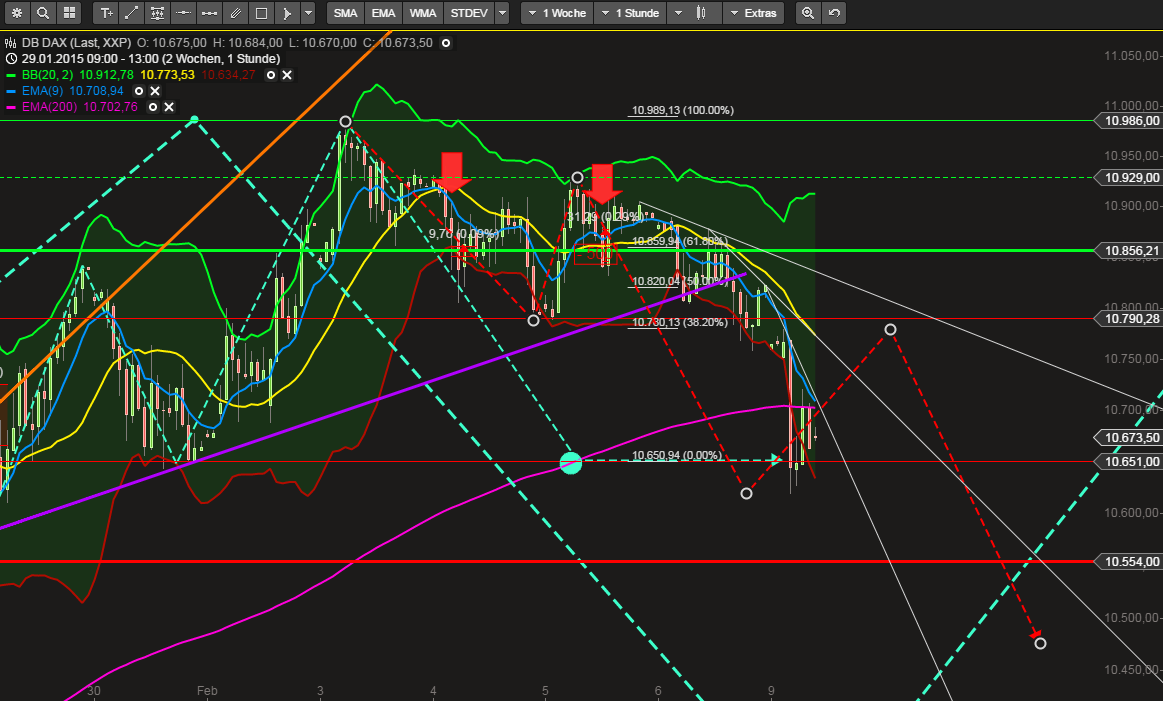The image size is (1163, 701).
Task: Click the blue EMA(9) color marker
Action: (x=10, y=91)
